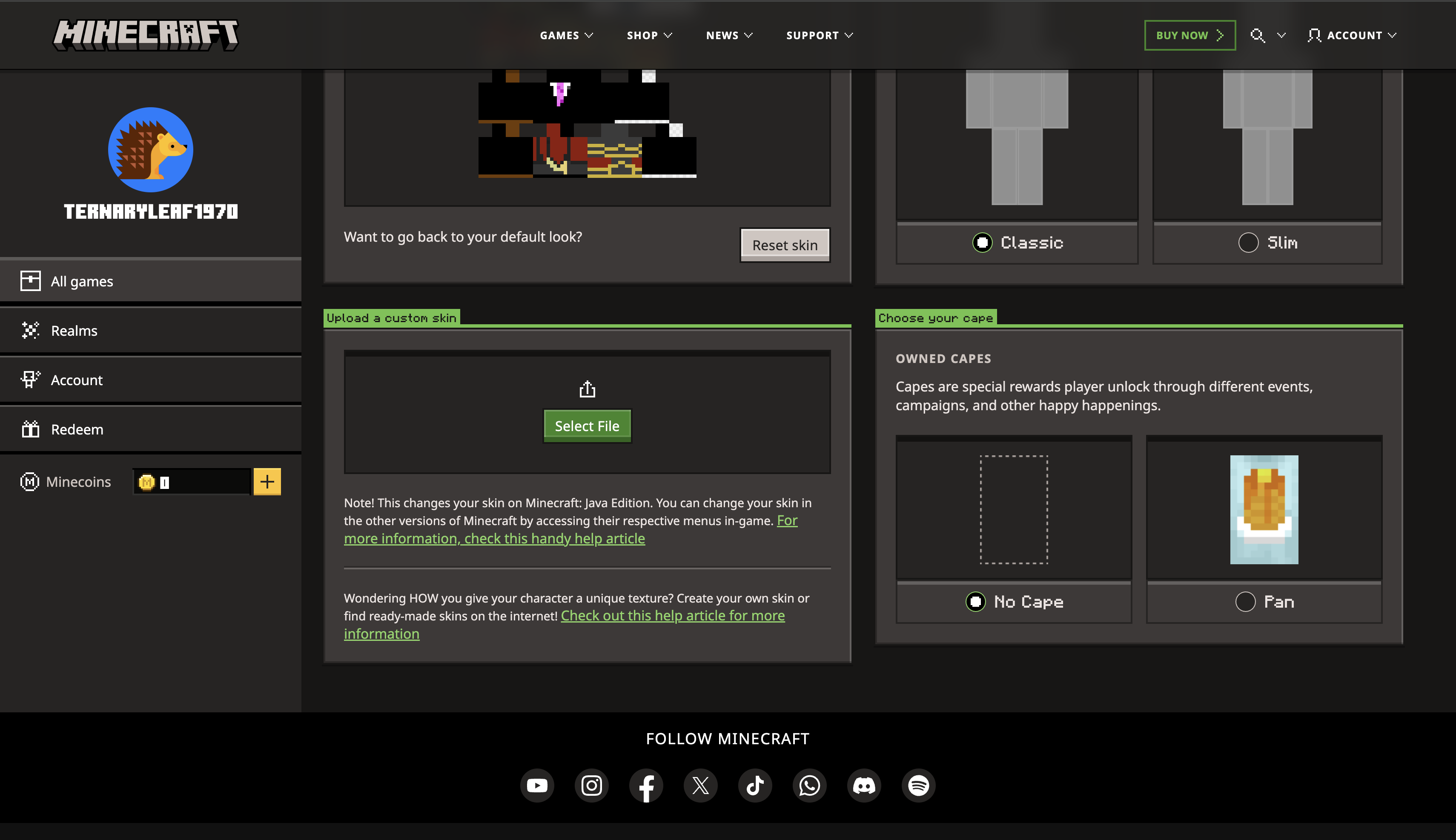The height and width of the screenshot is (840, 1456).
Task: Click Select File upload button
Action: click(587, 426)
